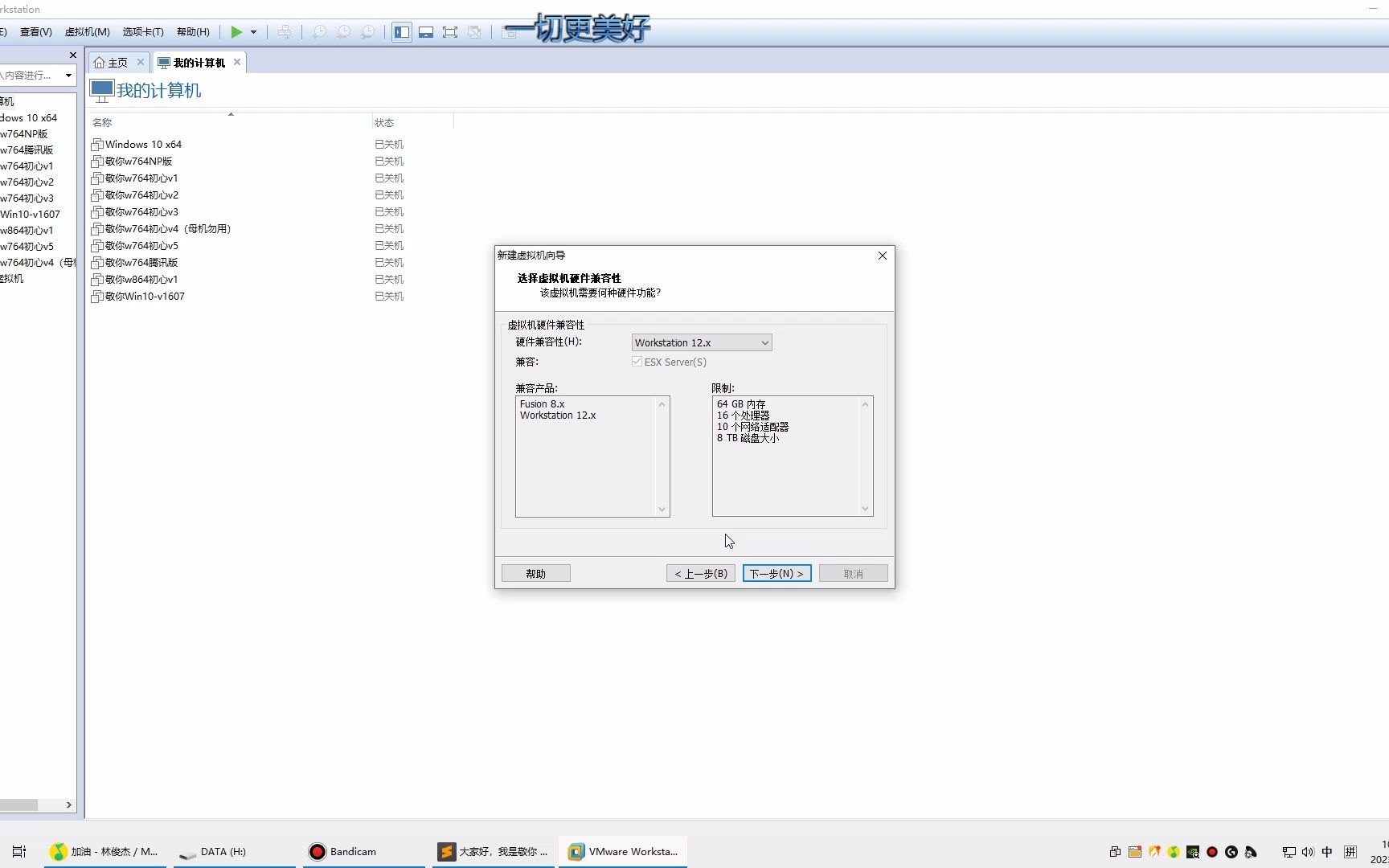The image size is (1389, 868).
Task: Click the take snapshot toolbar icon
Action: 319,32
